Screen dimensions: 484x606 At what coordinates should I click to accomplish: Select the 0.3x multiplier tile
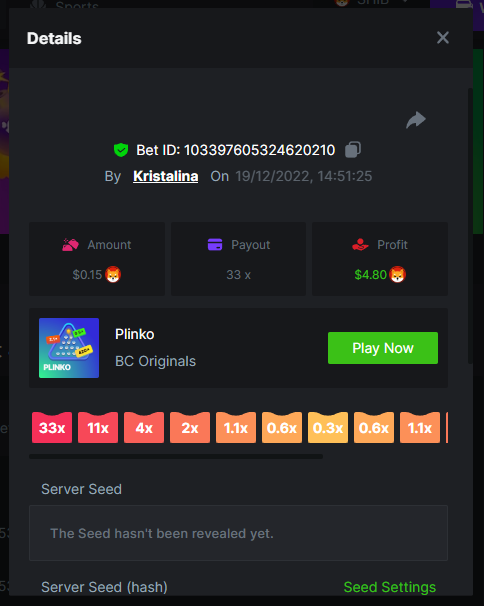tap(328, 427)
